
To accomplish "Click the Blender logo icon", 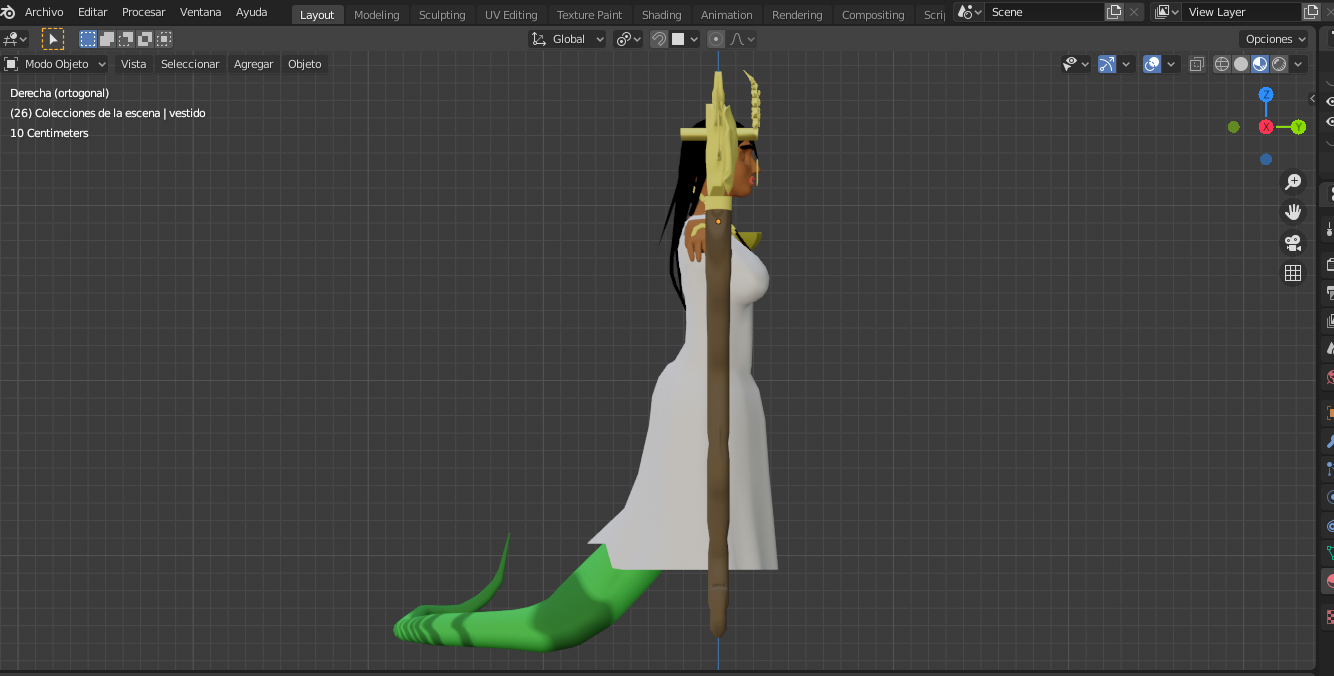I will (x=9, y=12).
